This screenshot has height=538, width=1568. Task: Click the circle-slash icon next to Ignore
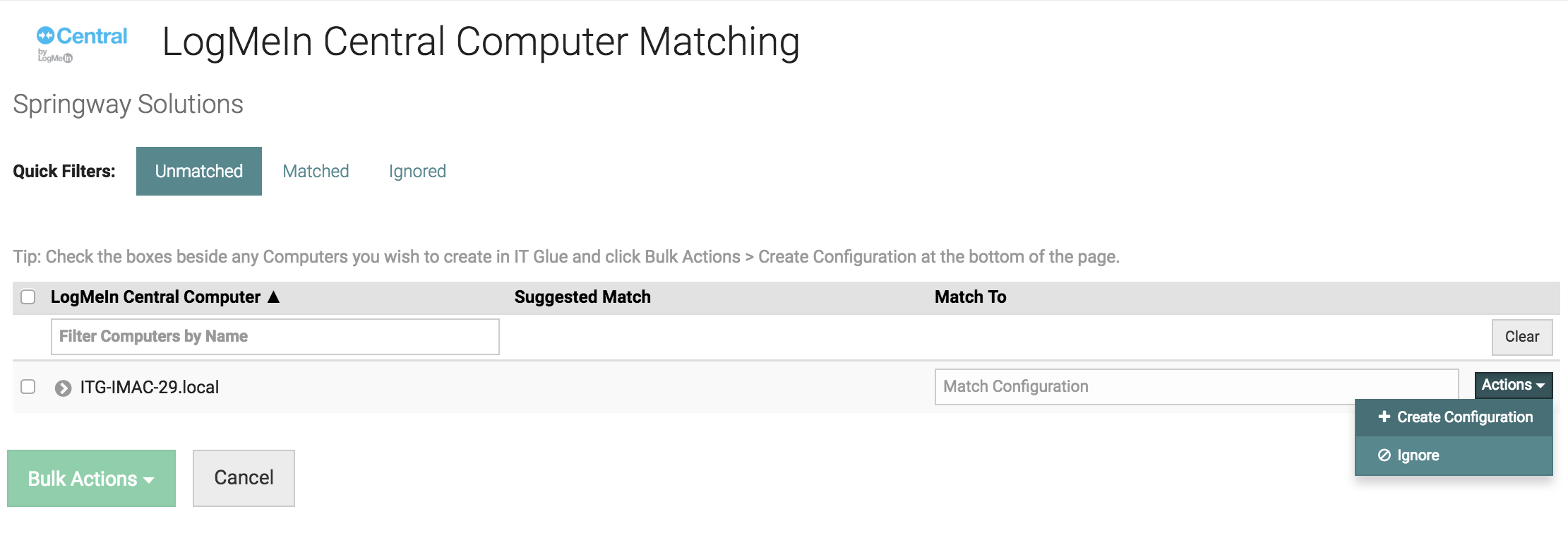pyautogui.click(x=1386, y=455)
